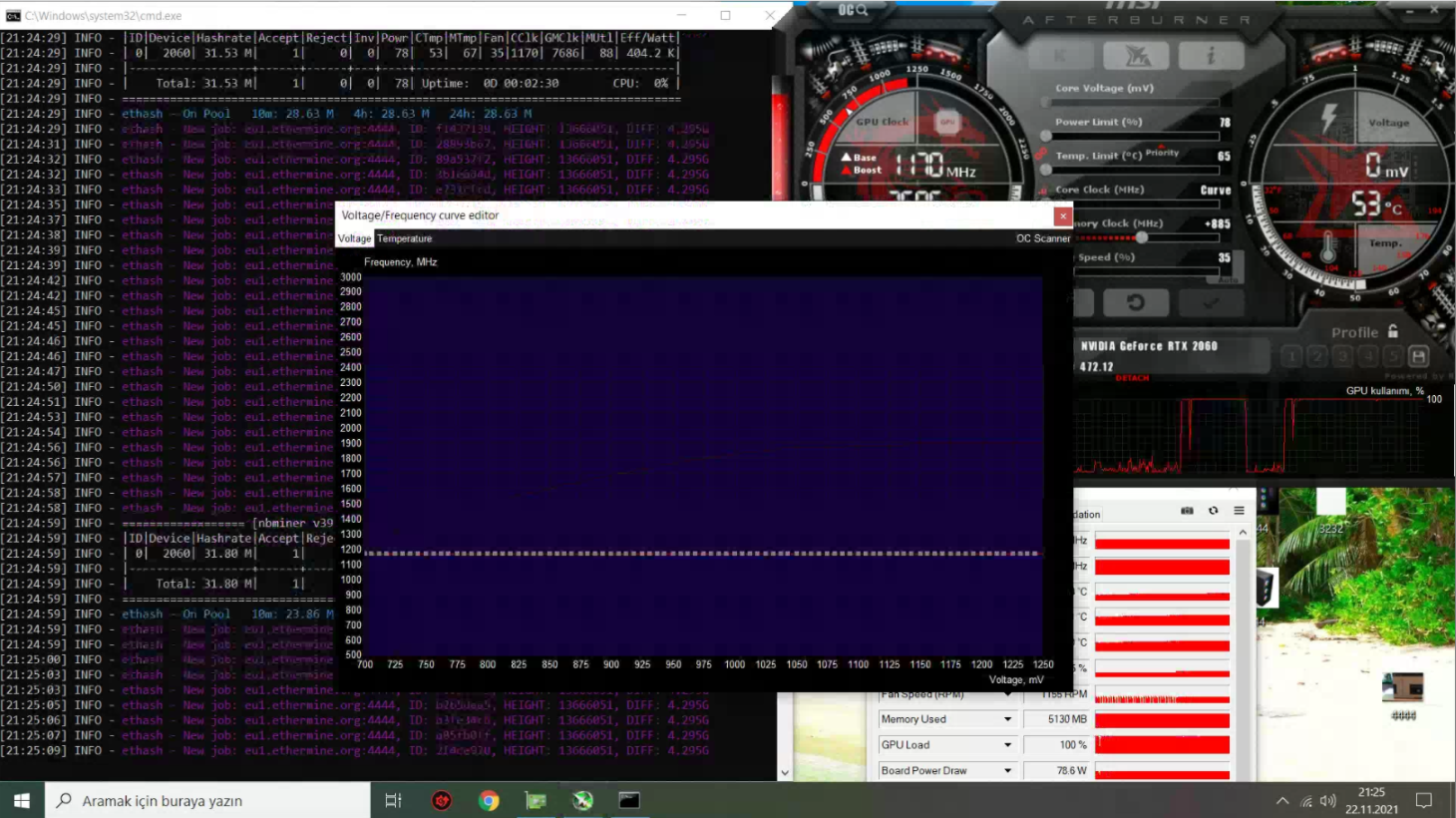Viewport: 1456px width, 818px height.
Task: Open the GPU-Z taskbar icon
Action: pyautogui.click(x=536, y=800)
